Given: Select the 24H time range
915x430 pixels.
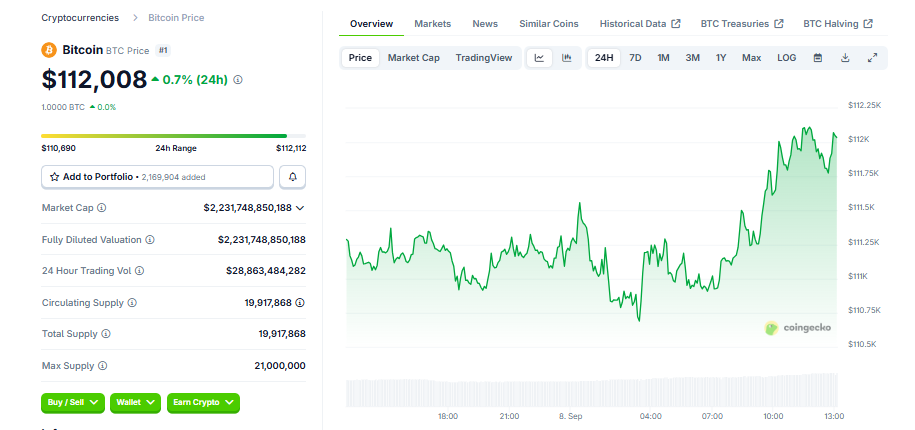Looking at the screenshot, I should coord(604,58).
